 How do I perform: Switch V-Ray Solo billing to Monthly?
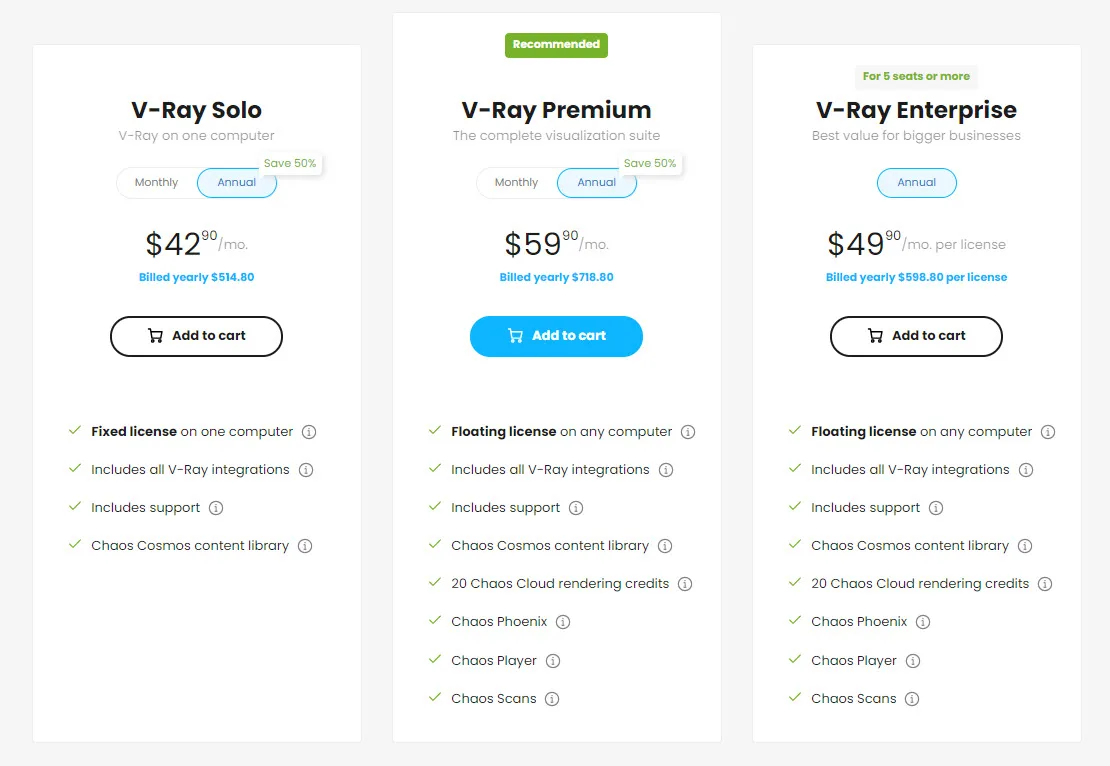(x=156, y=182)
